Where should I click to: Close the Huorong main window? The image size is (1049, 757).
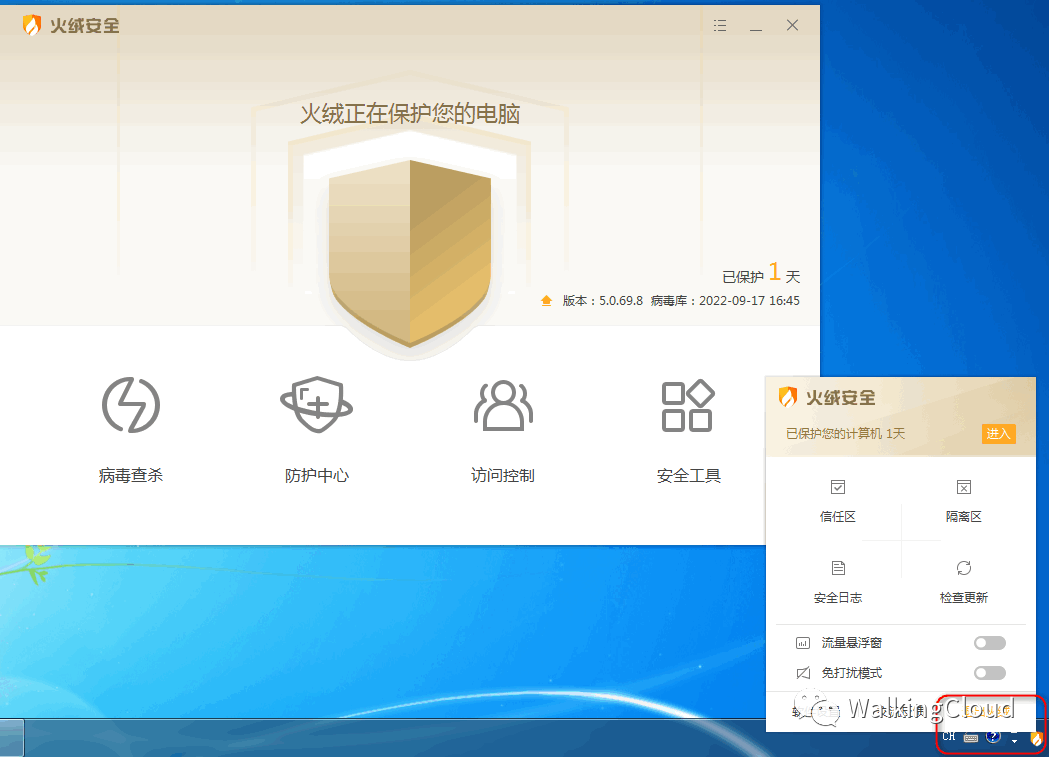click(792, 25)
